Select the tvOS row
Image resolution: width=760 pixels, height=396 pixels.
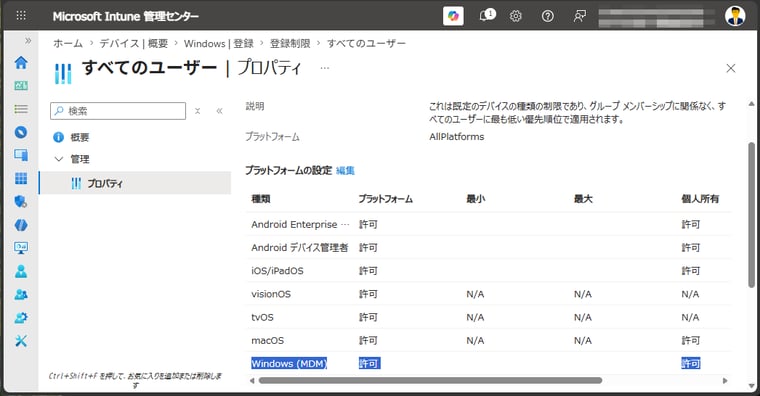(x=488, y=317)
